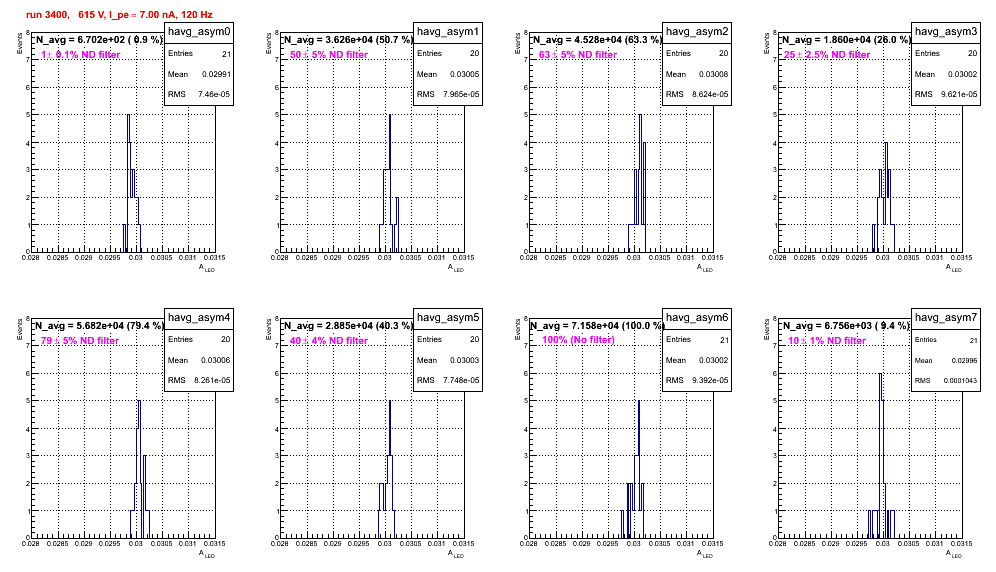Select RMS value 0.0001043
This screenshot has height=572, width=996.
(x=961, y=381)
